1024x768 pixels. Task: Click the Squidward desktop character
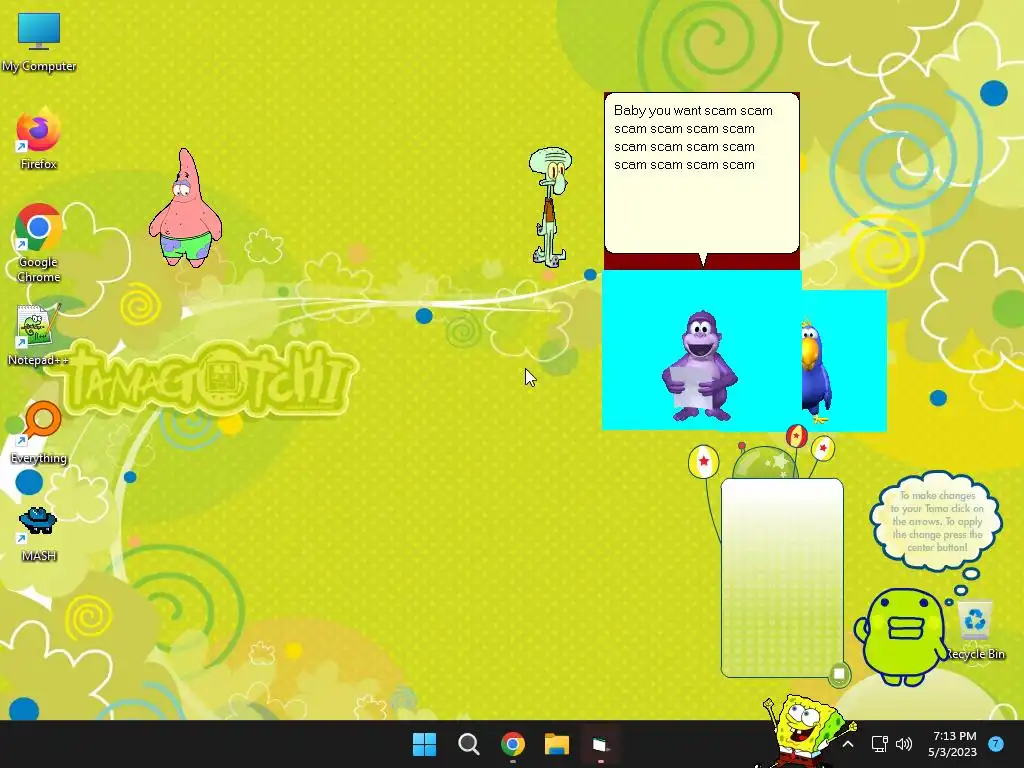(550, 206)
